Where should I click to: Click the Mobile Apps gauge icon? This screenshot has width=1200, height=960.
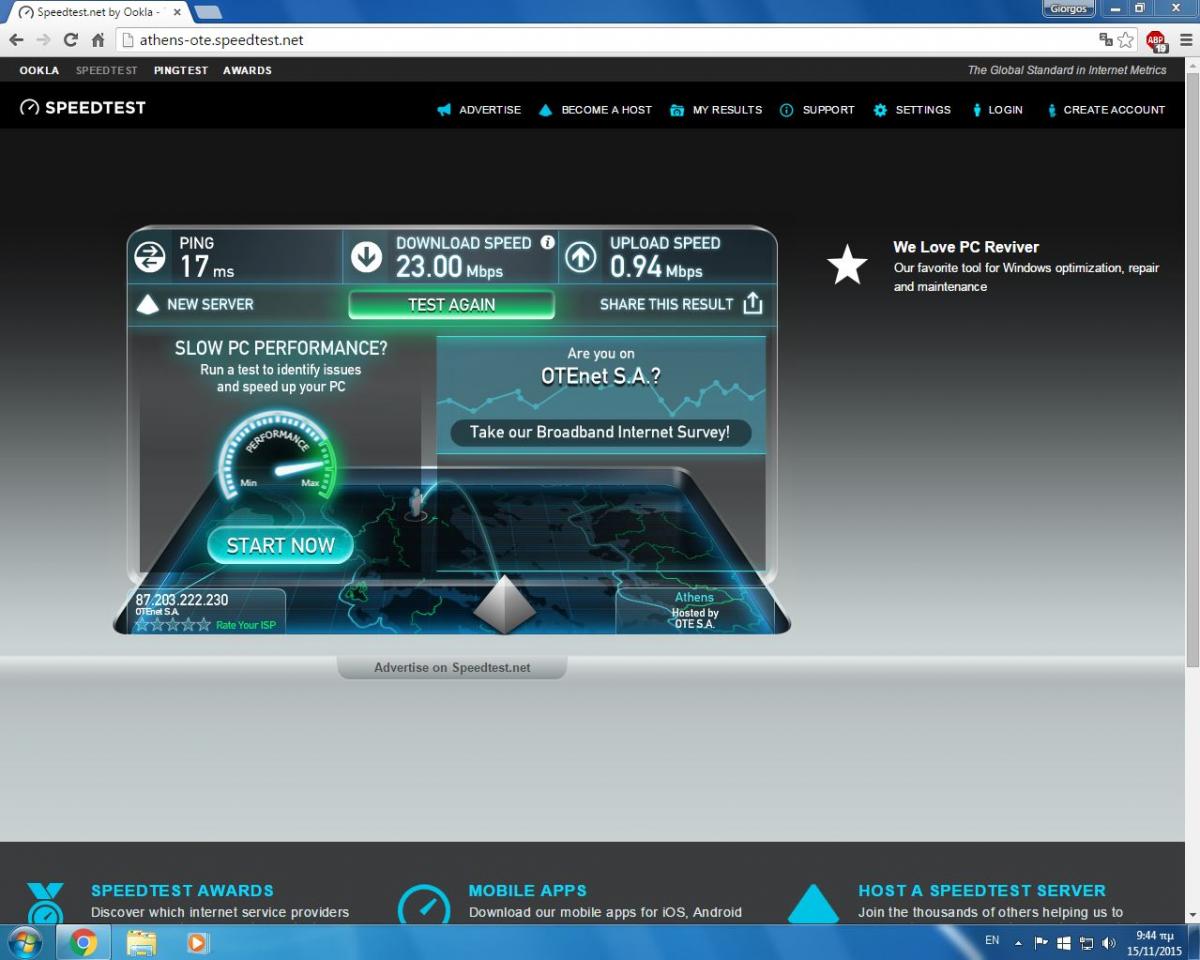[424, 906]
